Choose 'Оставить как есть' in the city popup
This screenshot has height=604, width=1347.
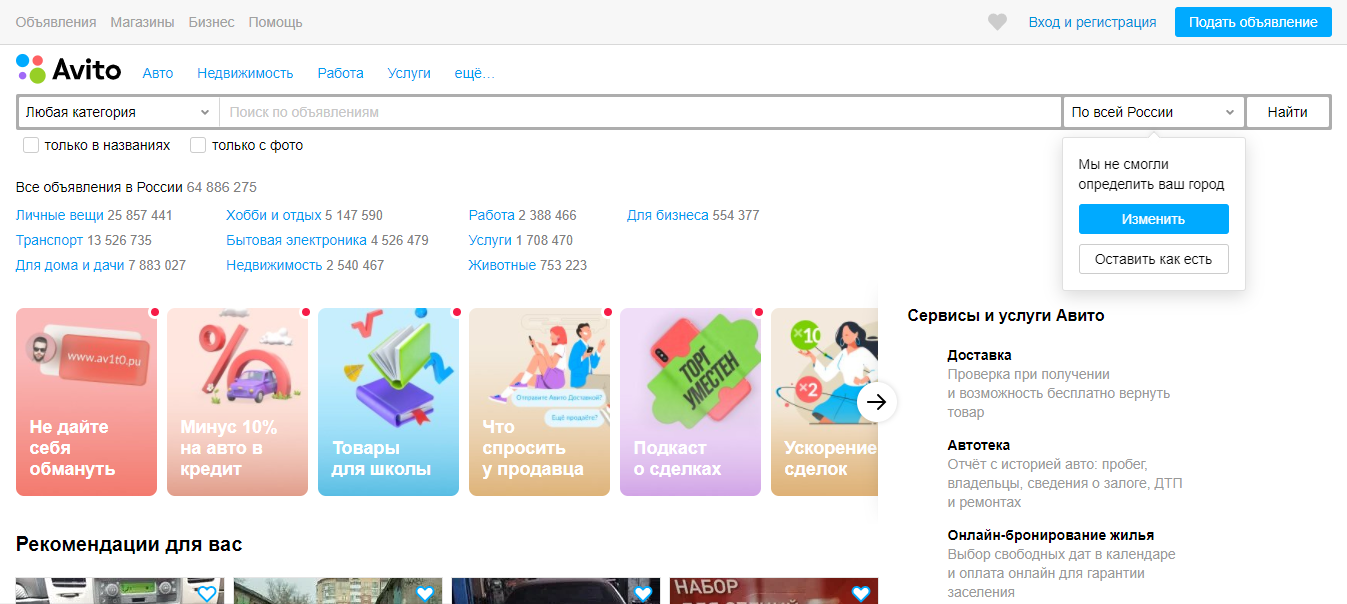point(1154,259)
